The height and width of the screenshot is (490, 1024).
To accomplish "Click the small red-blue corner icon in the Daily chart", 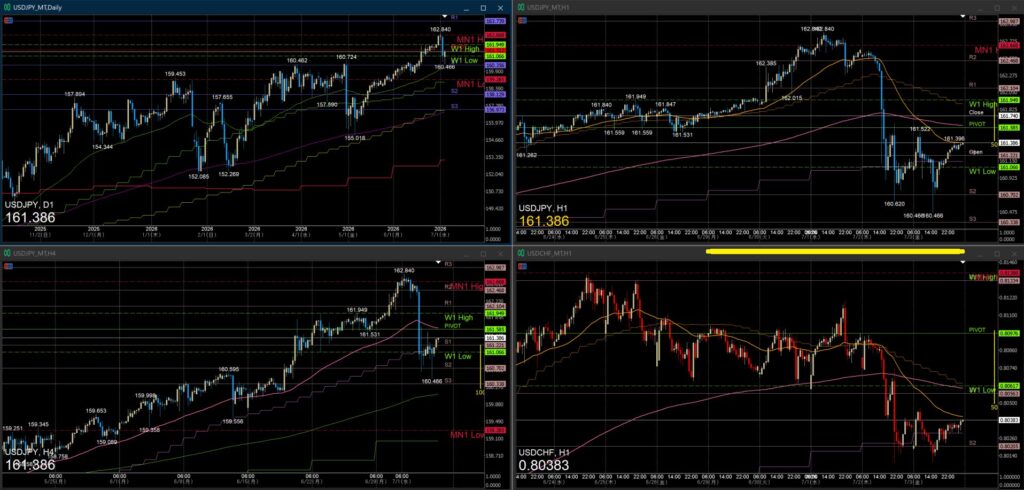I will (x=6, y=20).
